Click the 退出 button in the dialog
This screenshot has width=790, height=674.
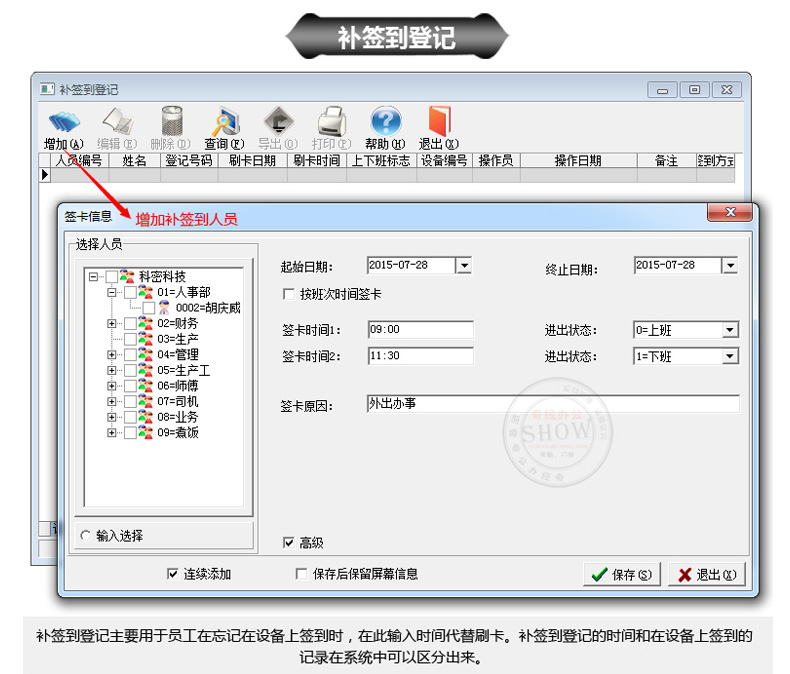point(706,575)
